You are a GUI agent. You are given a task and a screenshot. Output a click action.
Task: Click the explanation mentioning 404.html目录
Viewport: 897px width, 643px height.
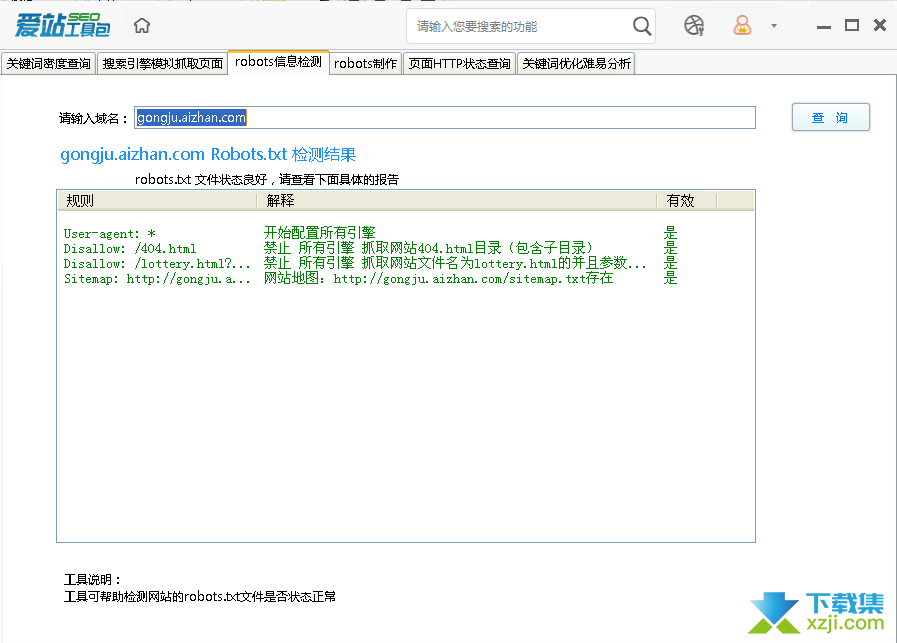pos(428,248)
